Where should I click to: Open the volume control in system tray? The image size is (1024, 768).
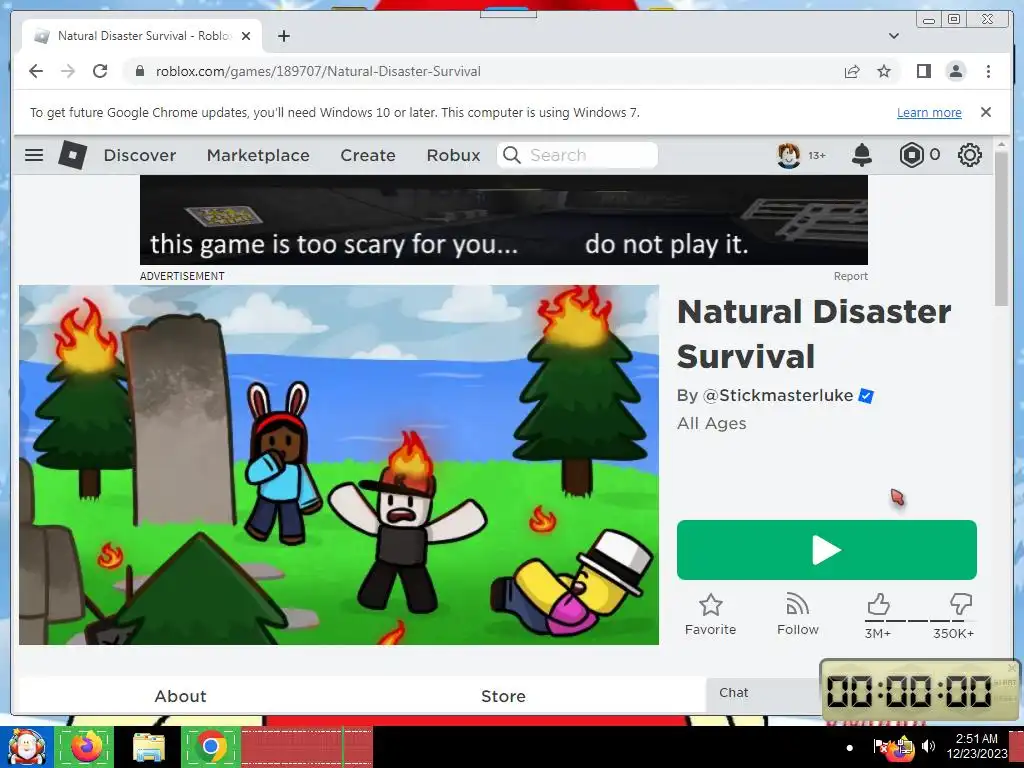(x=929, y=745)
